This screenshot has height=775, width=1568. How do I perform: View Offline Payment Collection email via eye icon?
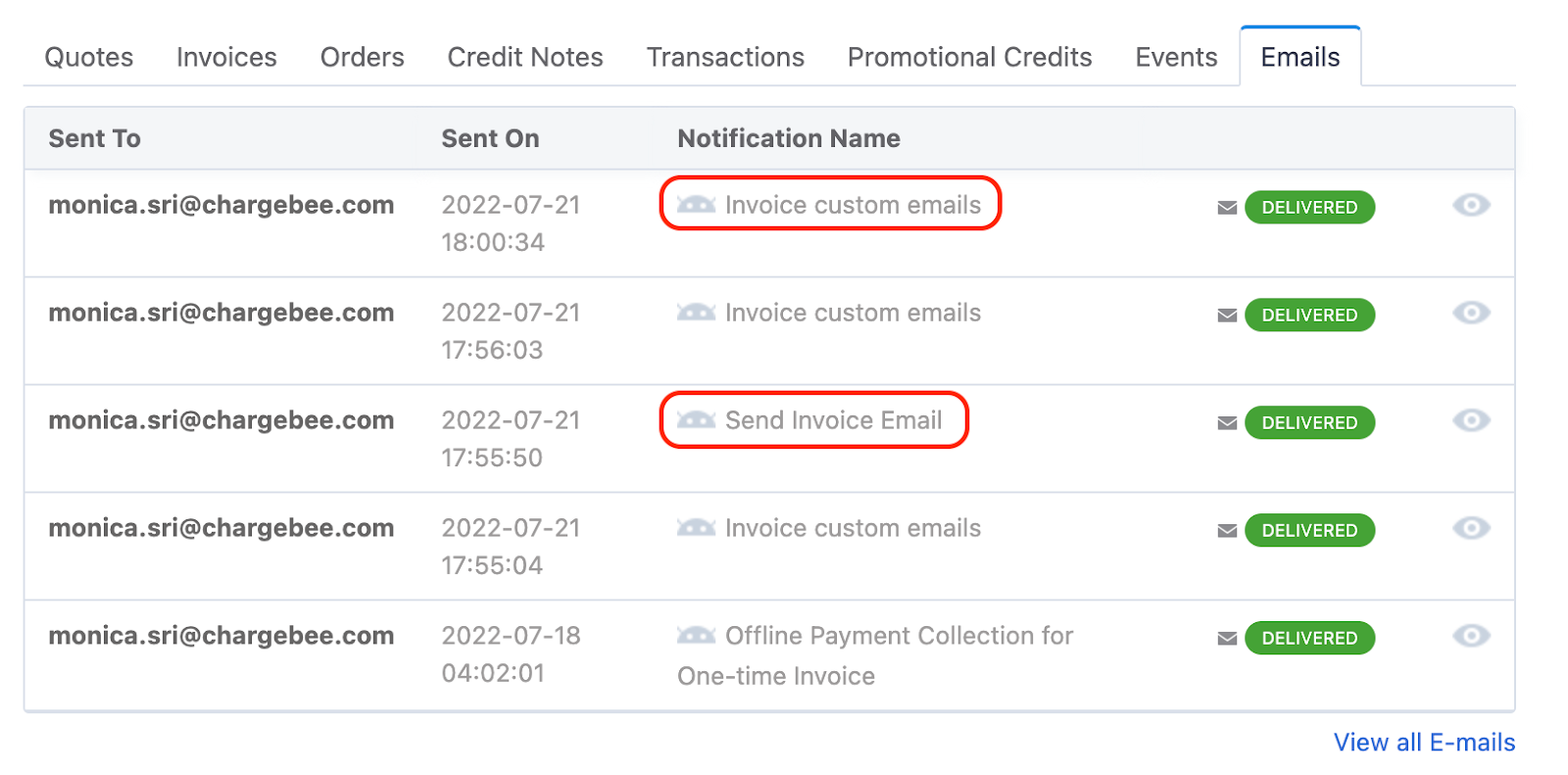coord(1471,636)
